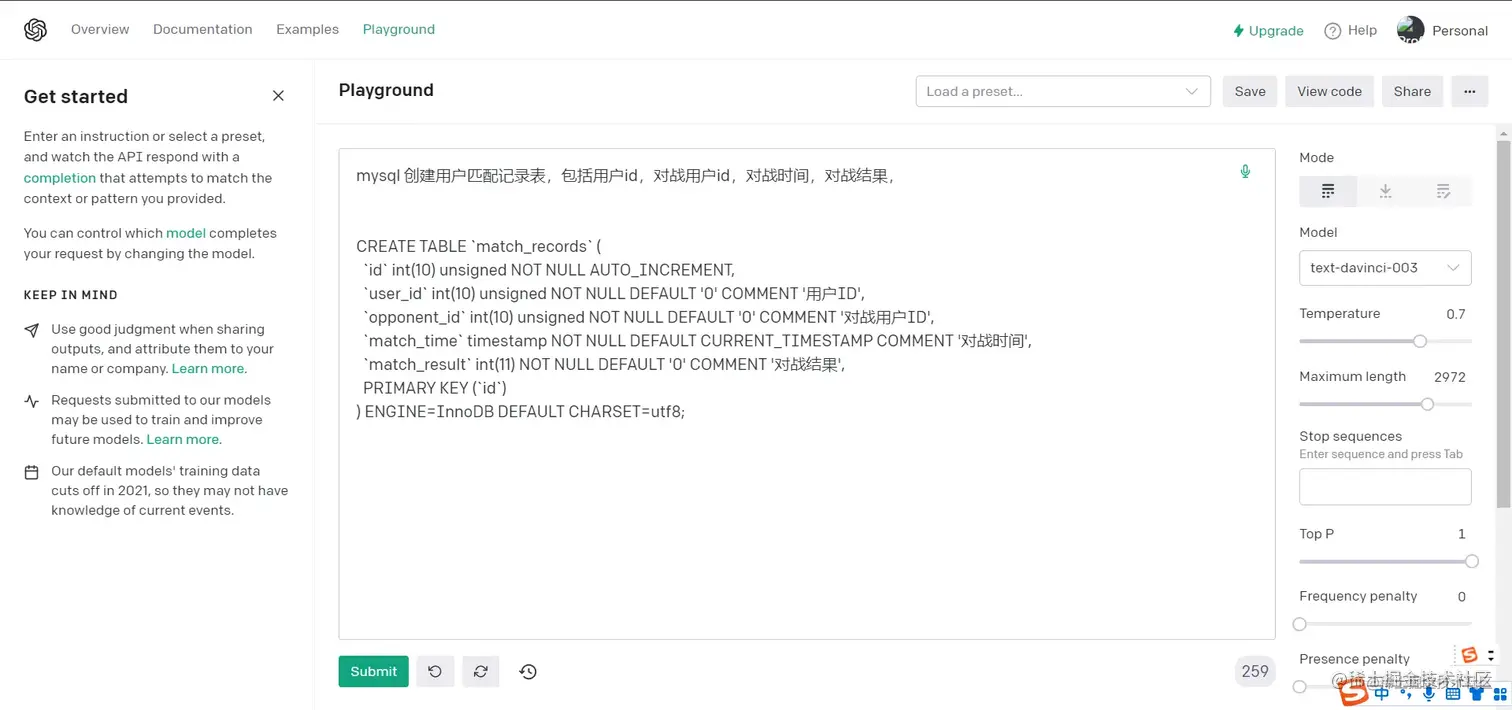
Task: Open the Documentation page
Action: click(202, 29)
